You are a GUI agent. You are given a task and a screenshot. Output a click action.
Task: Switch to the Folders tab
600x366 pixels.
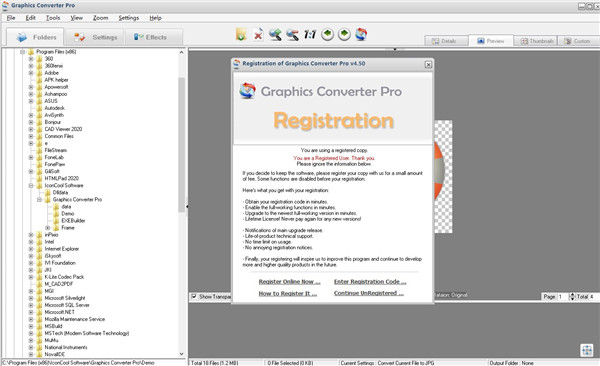(x=35, y=37)
